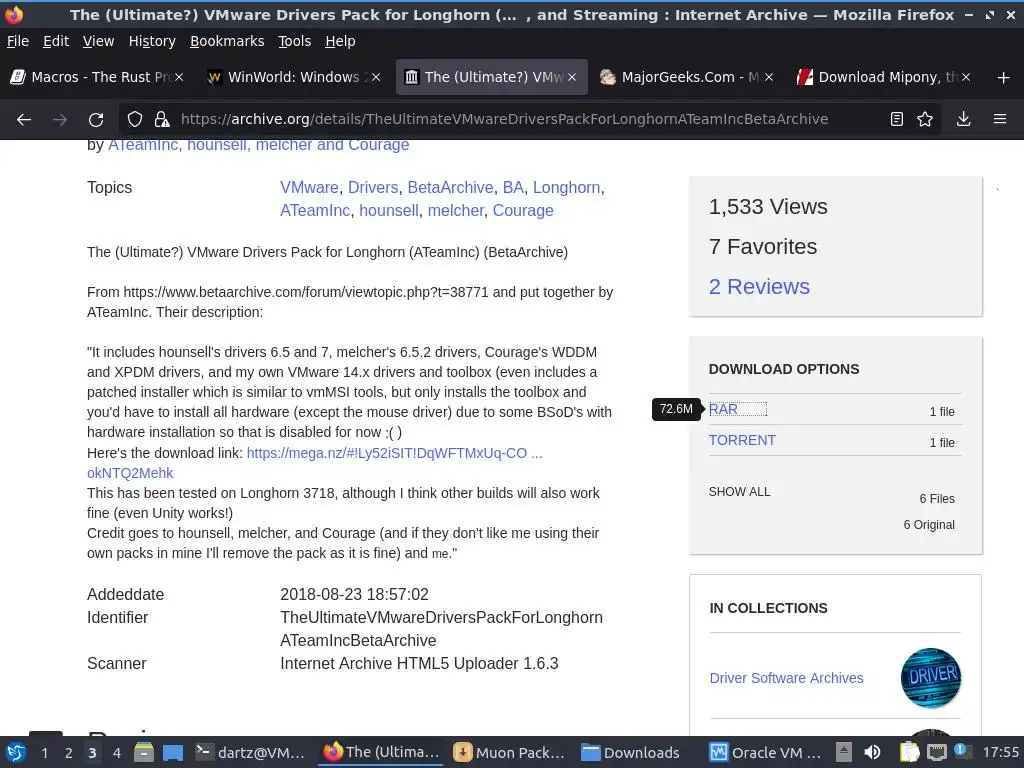This screenshot has width=1024, height=768.
Task: Open the file manager launcher in taskbar
Action: tap(143, 752)
